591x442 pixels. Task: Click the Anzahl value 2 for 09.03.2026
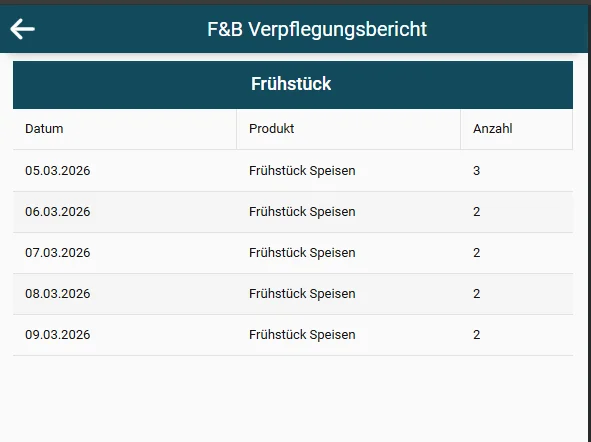[x=477, y=335]
